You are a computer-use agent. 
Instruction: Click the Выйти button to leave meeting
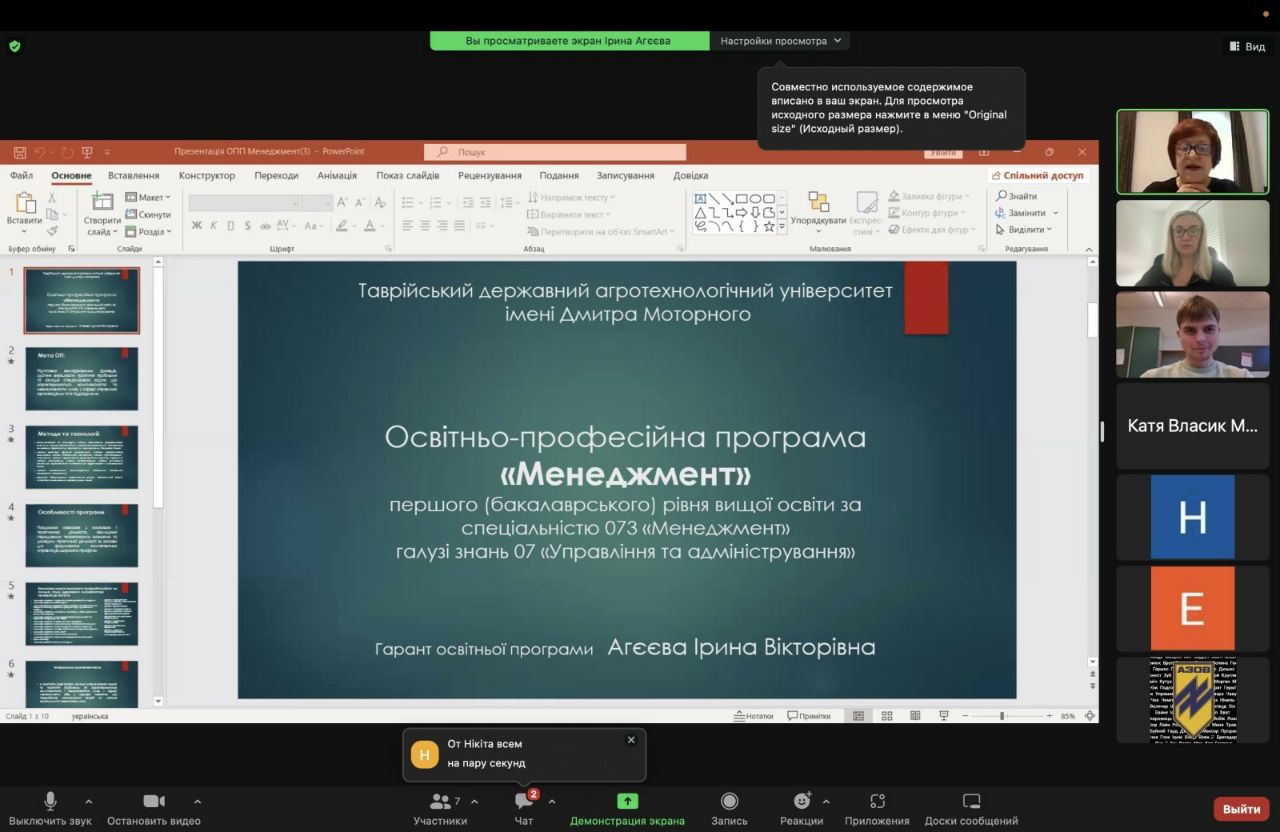1241,808
